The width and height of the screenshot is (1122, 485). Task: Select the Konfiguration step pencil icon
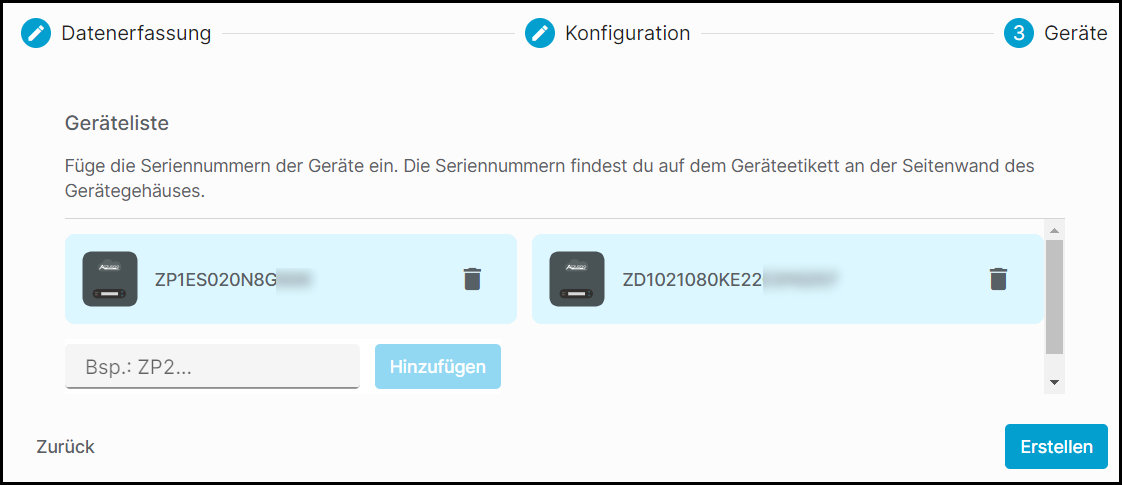[x=540, y=33]
